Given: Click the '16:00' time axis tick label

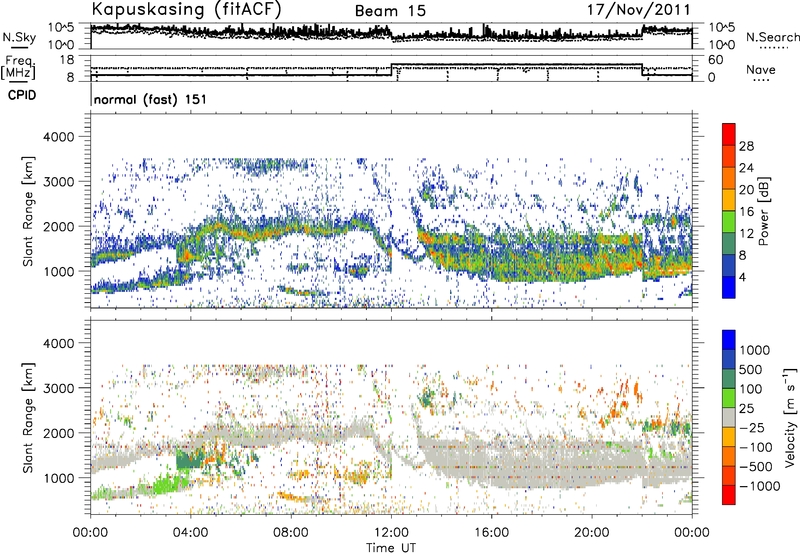Looking at the screenshot, I should (x=492, y=533).
